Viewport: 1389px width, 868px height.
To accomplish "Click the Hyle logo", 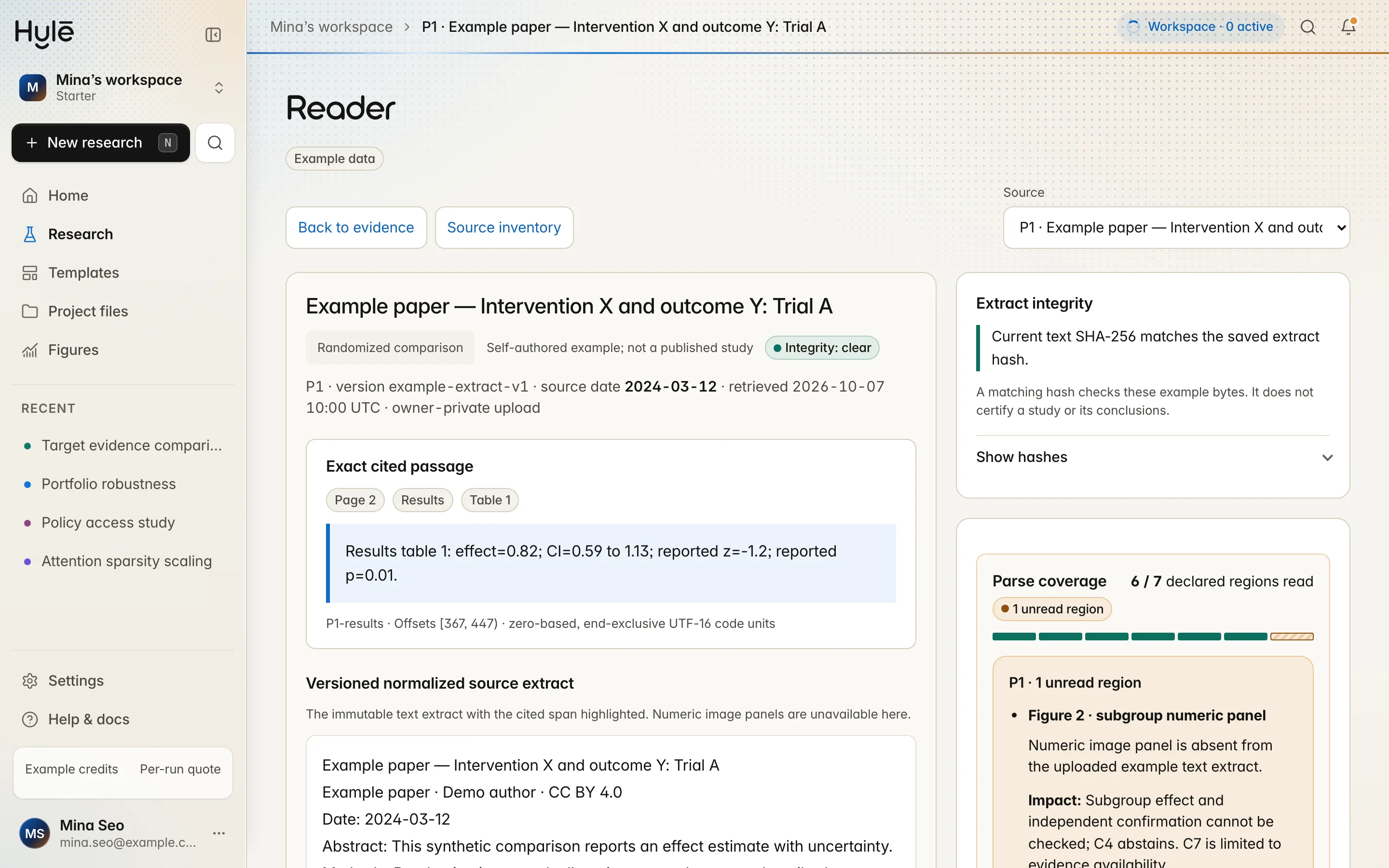I will 45,33.
